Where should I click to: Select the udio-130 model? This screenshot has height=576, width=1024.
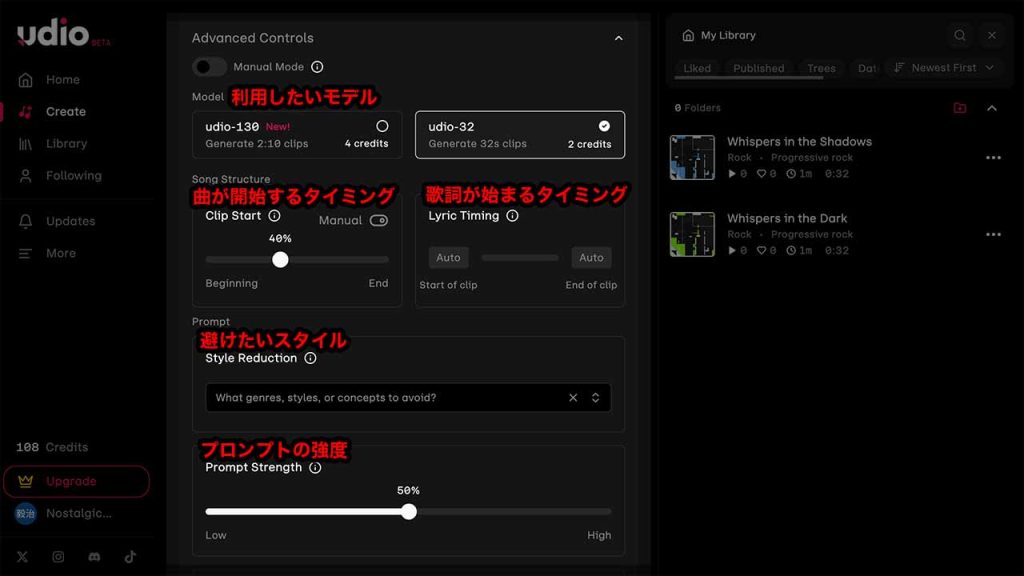pos(296,135)
